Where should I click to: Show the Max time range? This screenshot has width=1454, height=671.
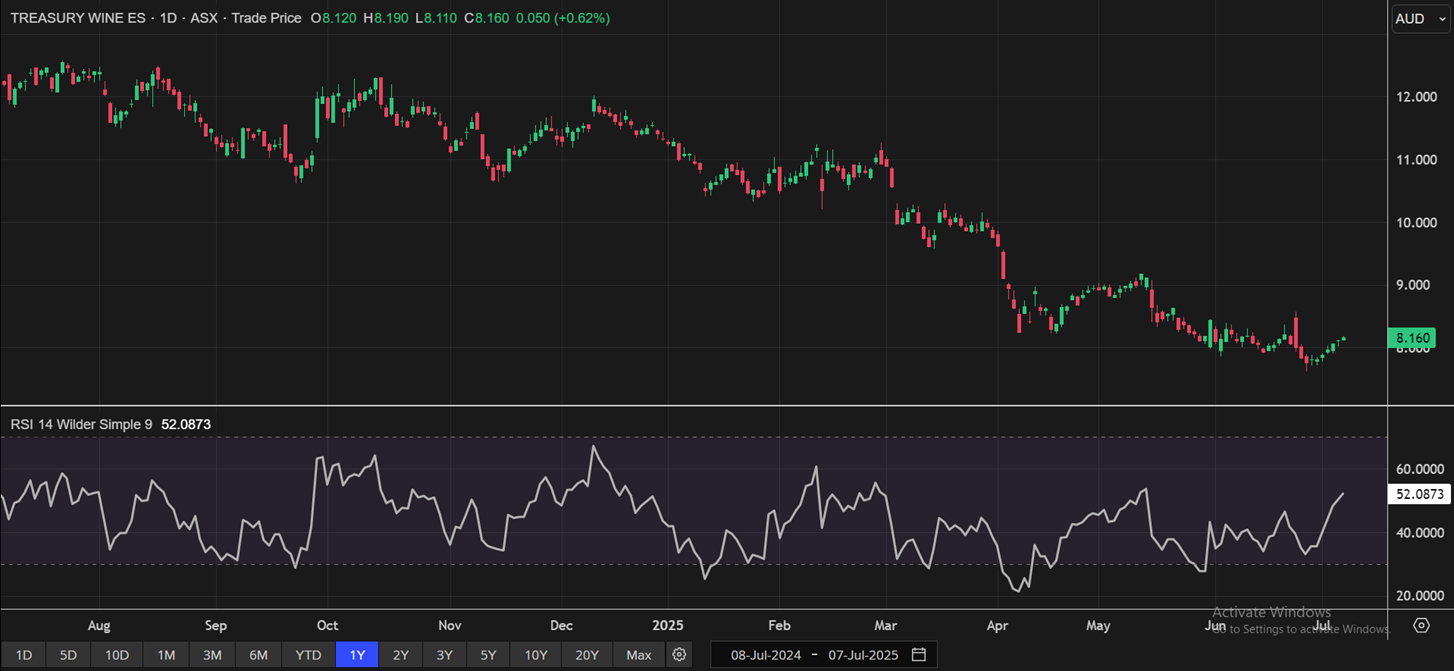[638, 655]
